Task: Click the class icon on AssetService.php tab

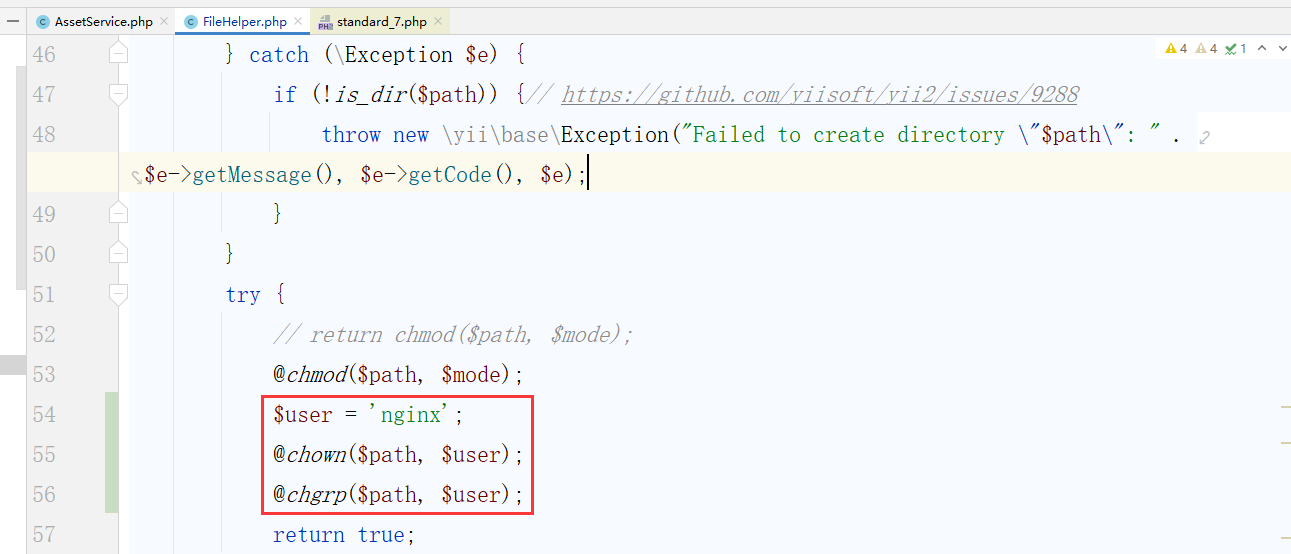Action: pos(43,22)
